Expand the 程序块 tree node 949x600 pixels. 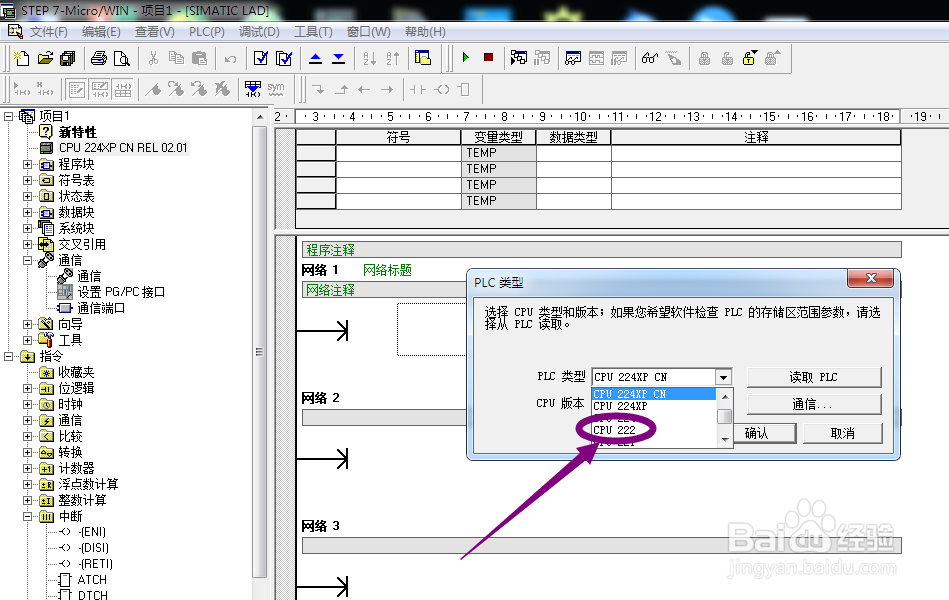27,164
